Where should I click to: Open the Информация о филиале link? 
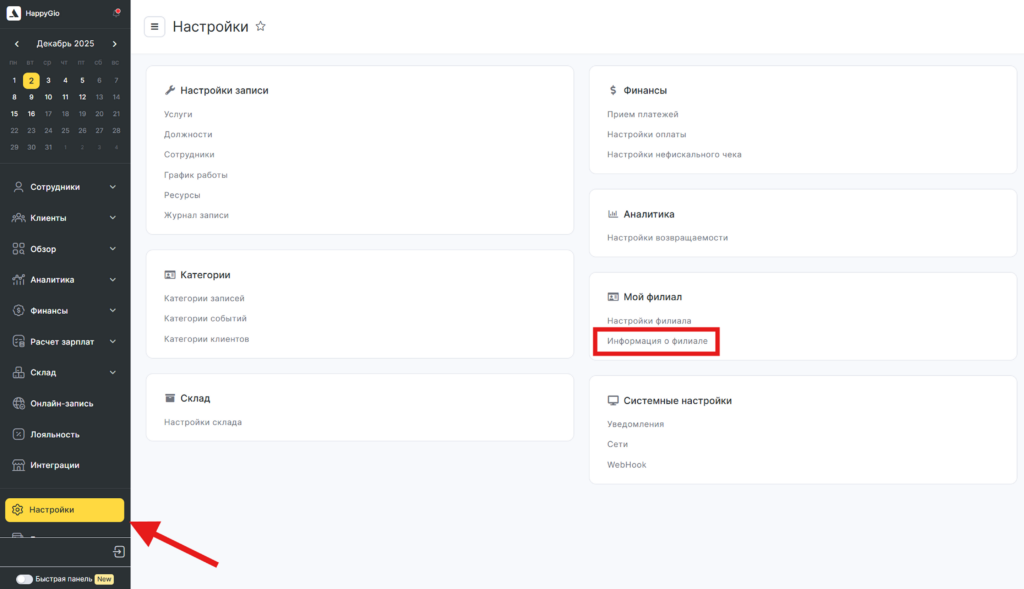657,341
